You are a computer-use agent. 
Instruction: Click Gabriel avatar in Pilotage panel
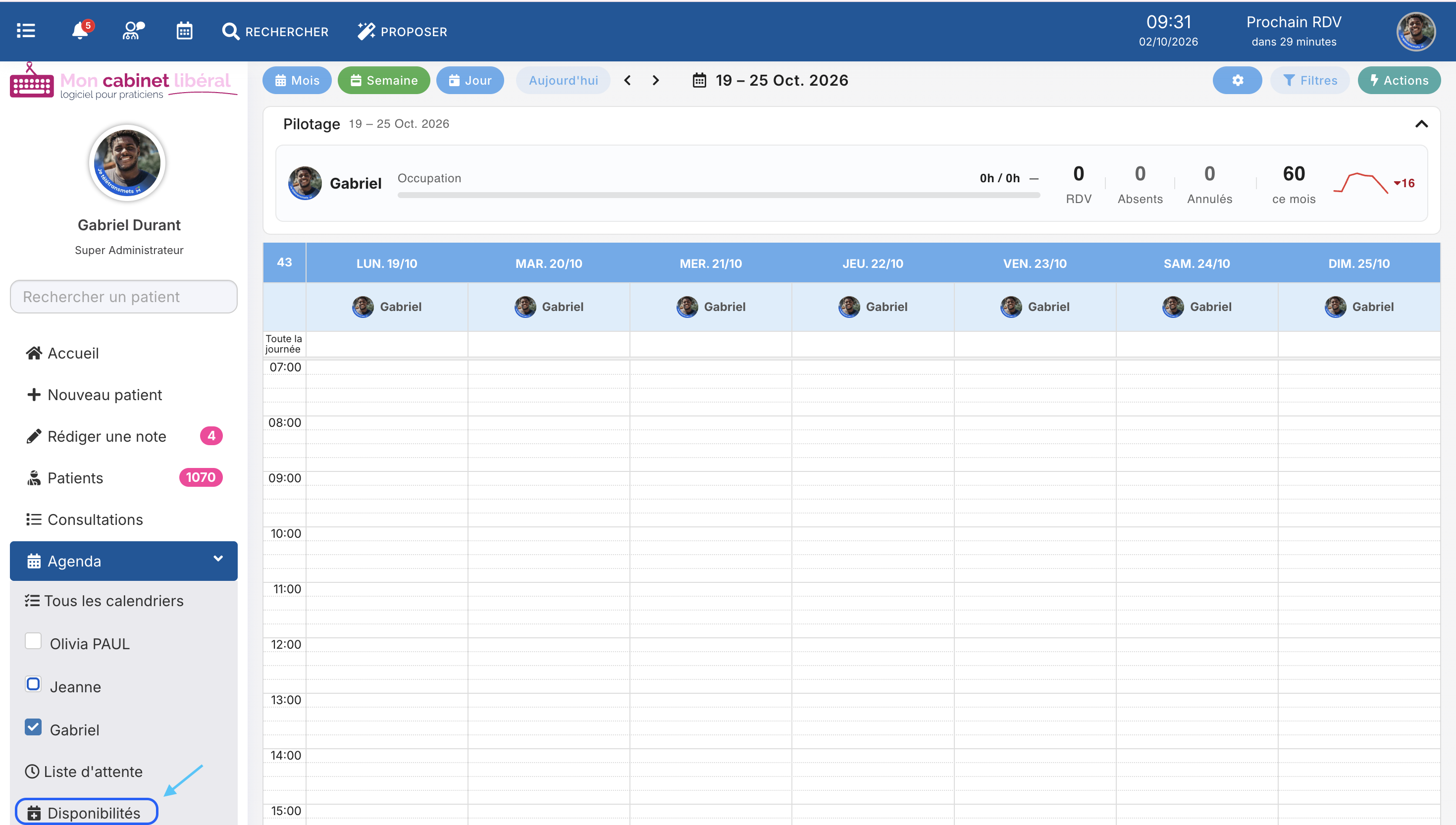(305, 183)
